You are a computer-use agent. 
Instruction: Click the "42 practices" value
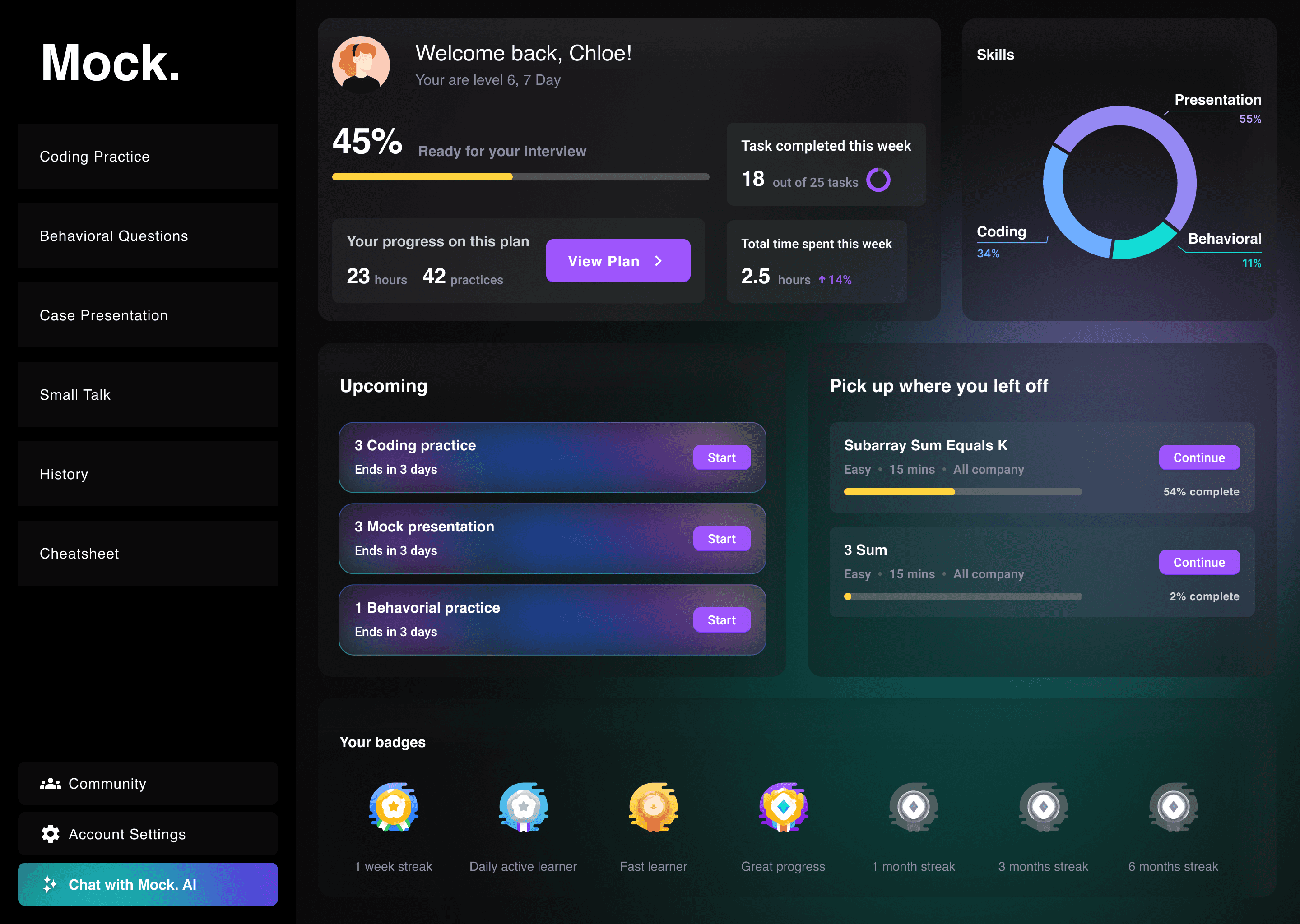463,277
